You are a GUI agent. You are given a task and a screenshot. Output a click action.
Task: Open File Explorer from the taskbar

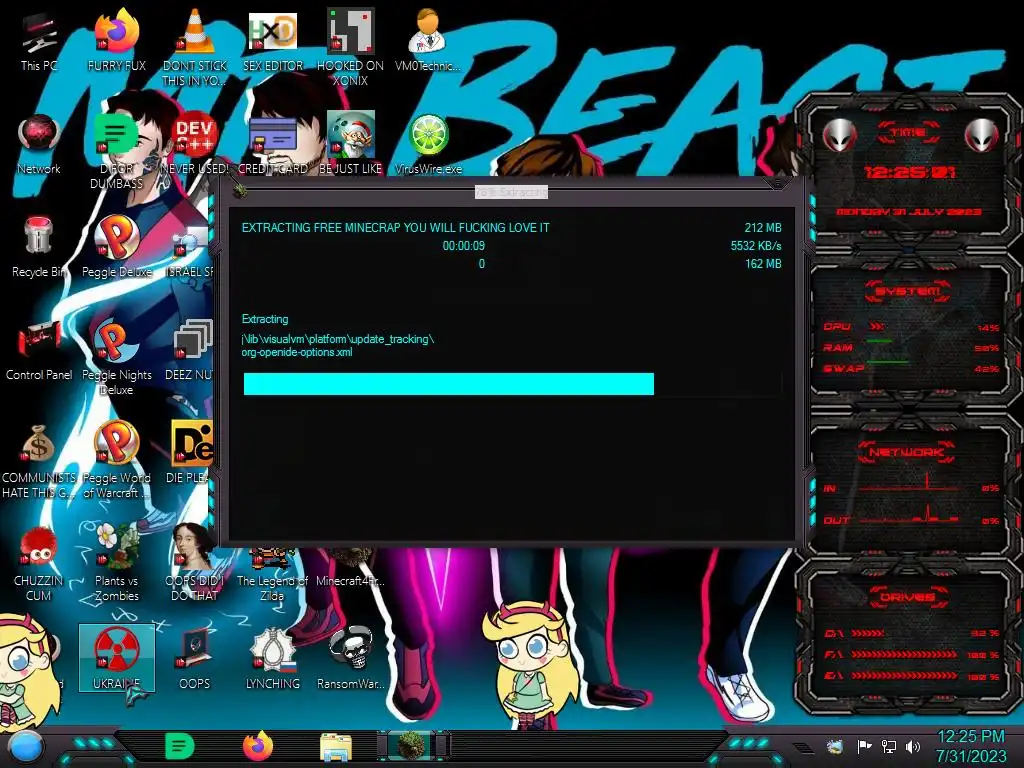pos(336,747)
